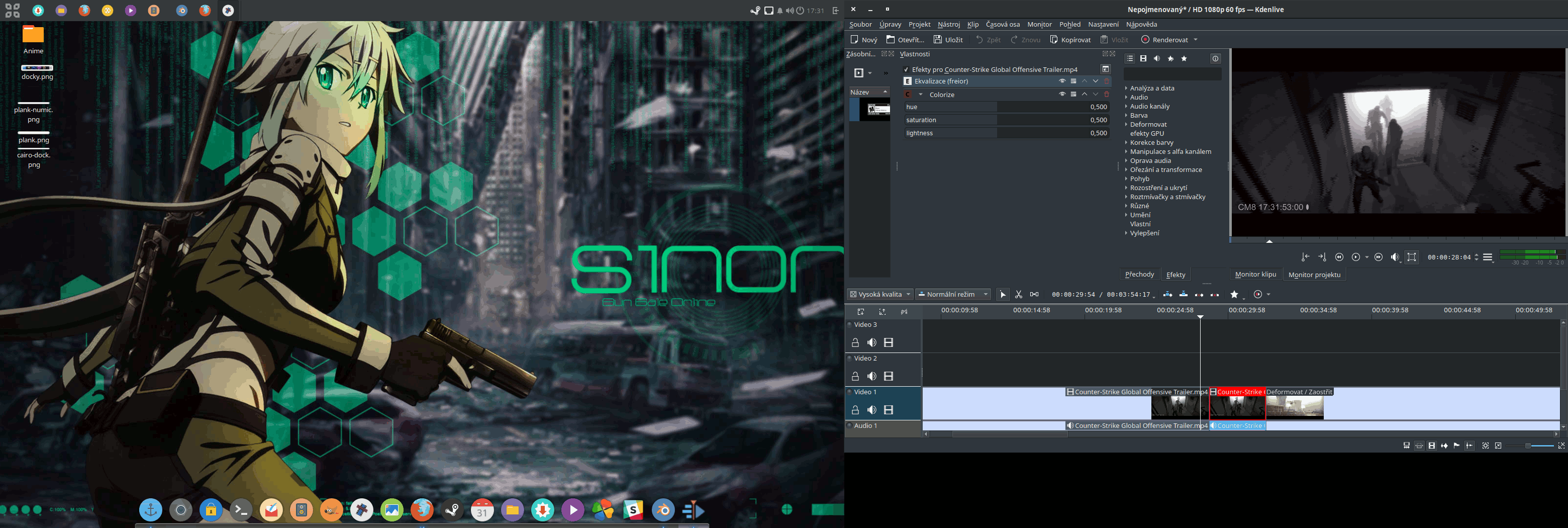Rewind playback in the clip monitor

tap(1339, 257)
